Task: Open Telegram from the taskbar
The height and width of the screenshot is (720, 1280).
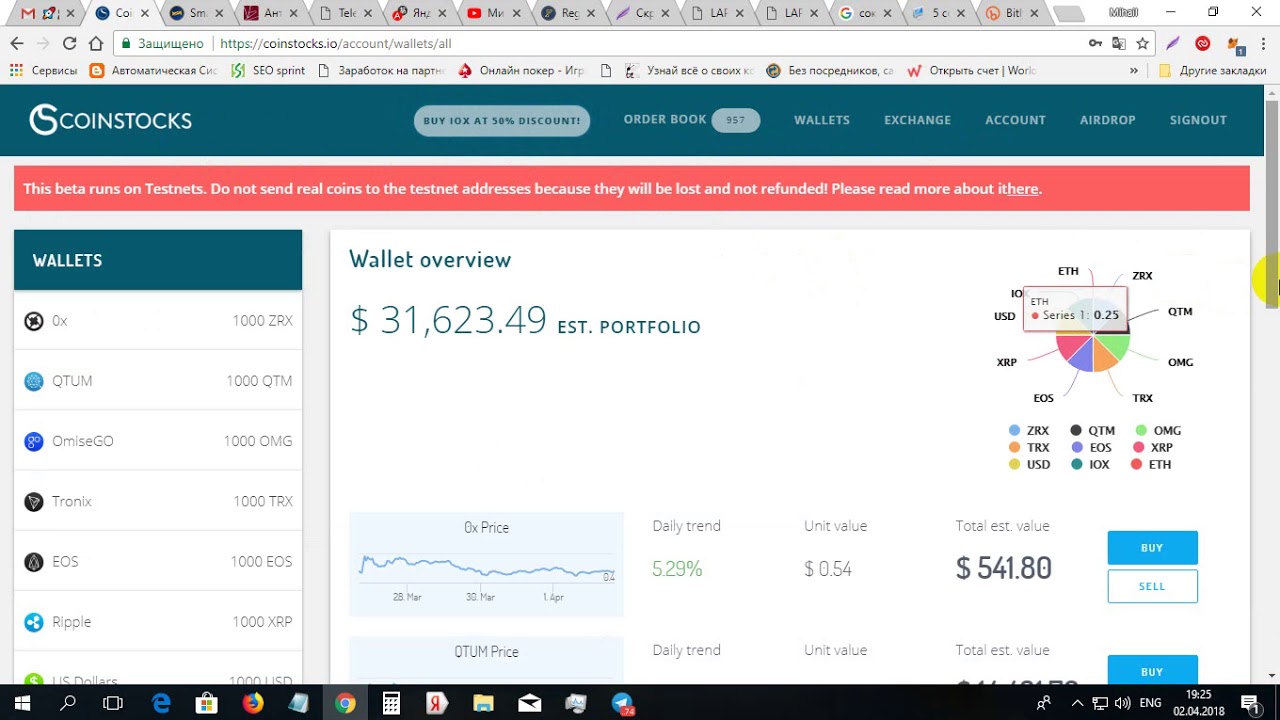Action: 623,703
